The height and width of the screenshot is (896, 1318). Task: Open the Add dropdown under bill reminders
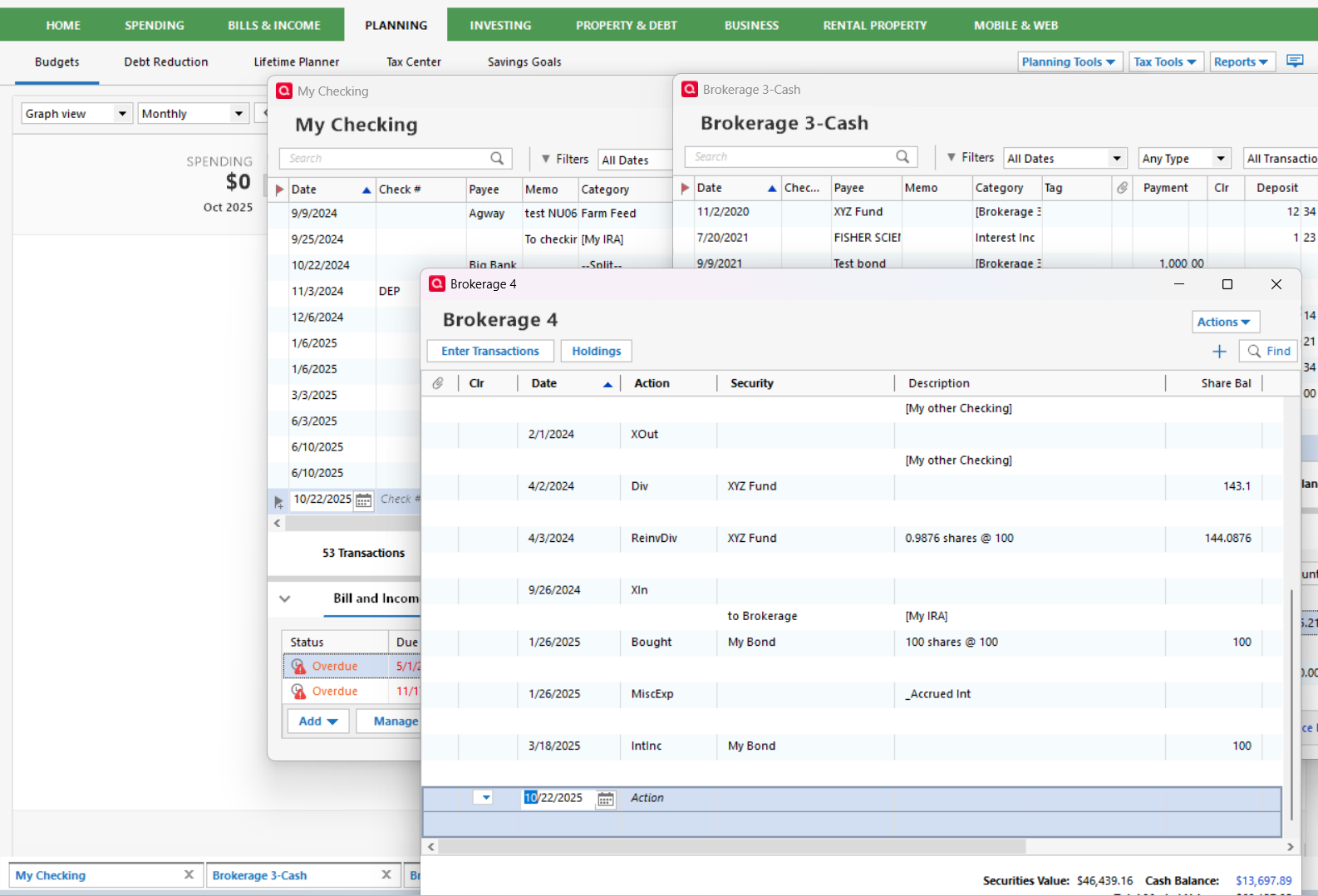pyautogui.click(x=318, y=721)
